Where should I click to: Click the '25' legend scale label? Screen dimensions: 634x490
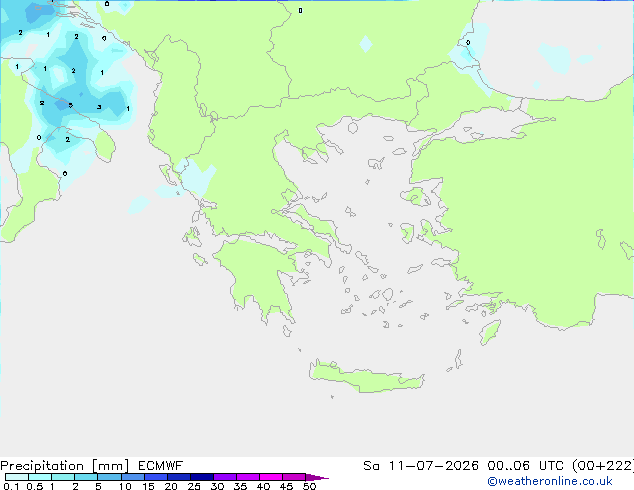pyautogui.click(x=194, y=486)
